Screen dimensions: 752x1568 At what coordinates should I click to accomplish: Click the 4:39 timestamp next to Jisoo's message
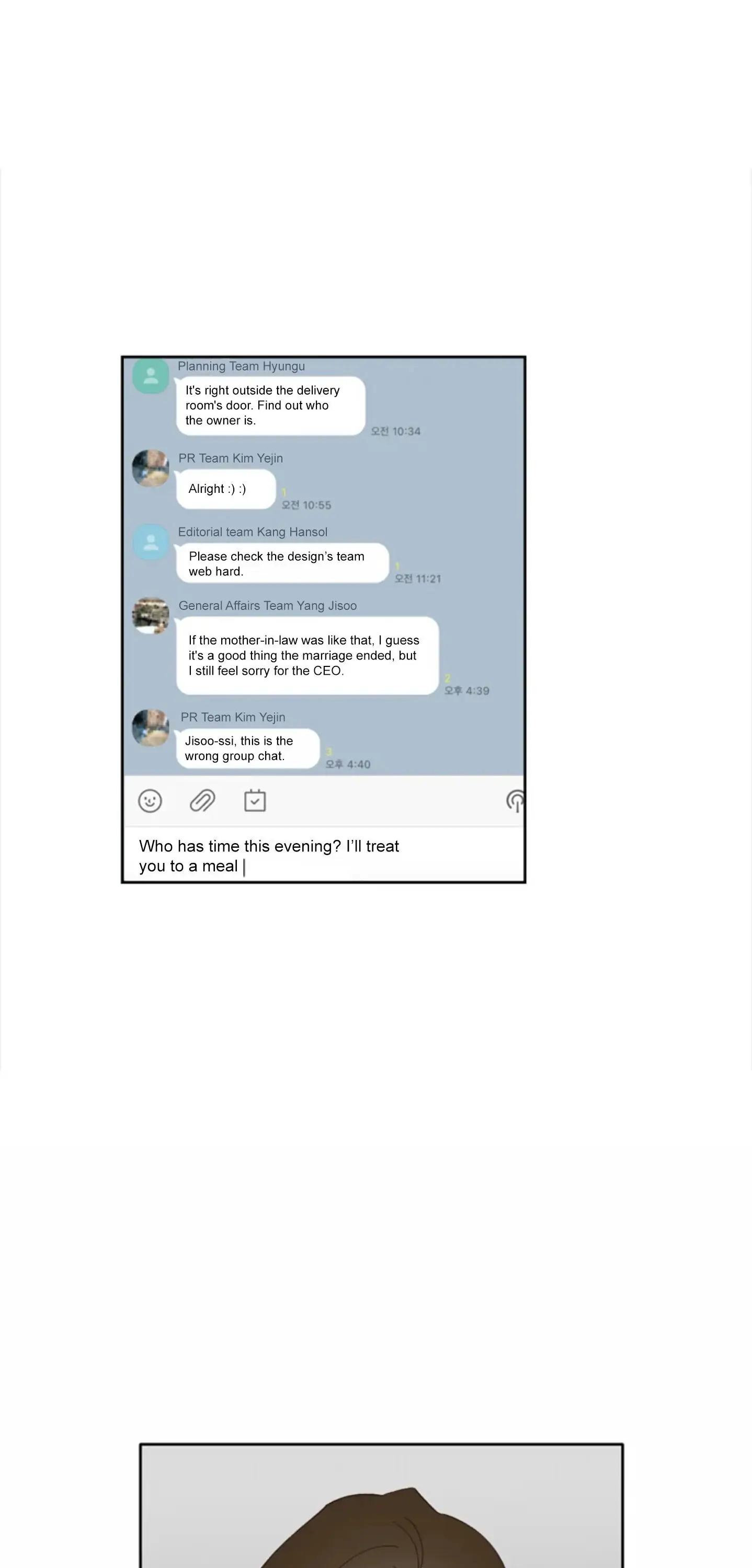466,690
